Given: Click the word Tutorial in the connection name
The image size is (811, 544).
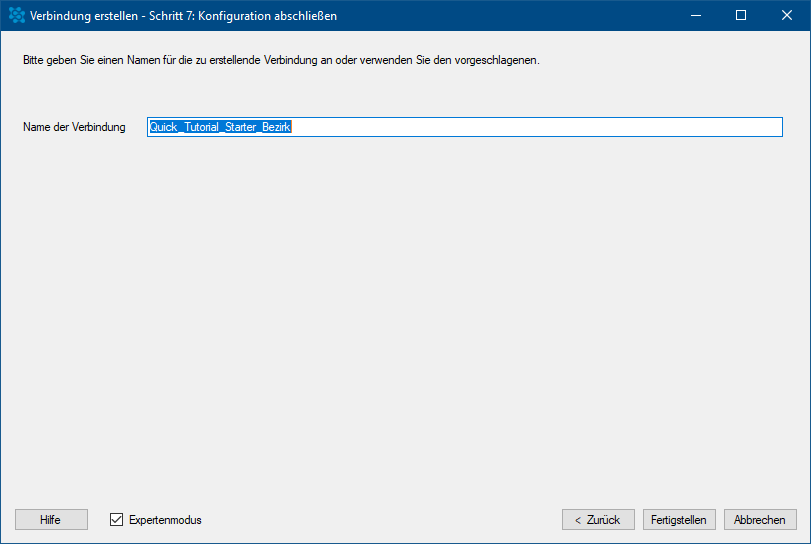Looking at the screenshot, I should [202, 127].
